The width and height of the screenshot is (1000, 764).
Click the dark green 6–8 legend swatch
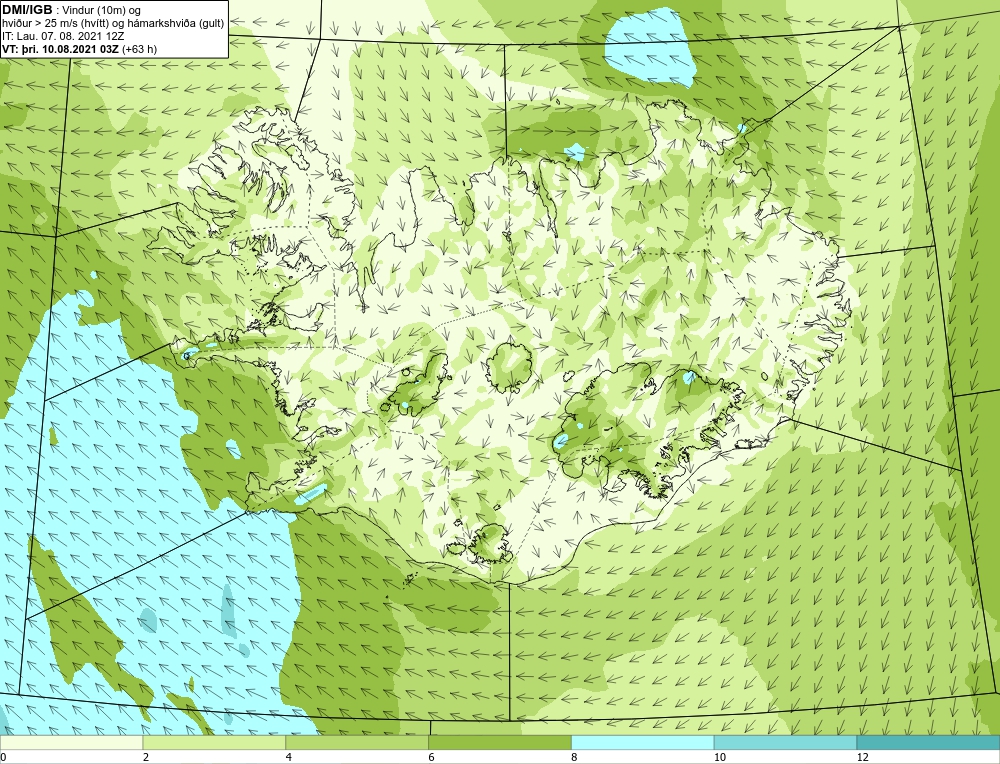[500, 742]
